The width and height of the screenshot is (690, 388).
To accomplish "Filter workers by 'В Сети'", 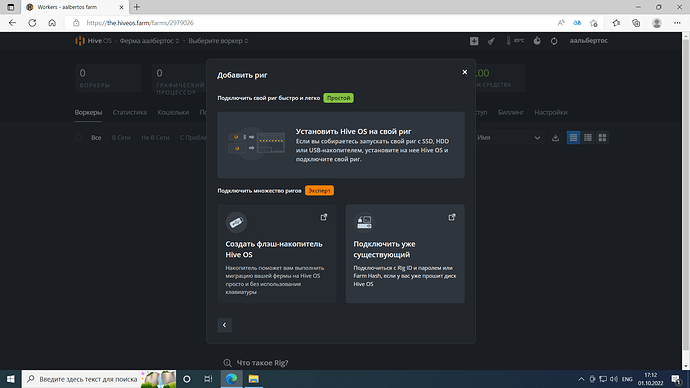I will (121, 138).
